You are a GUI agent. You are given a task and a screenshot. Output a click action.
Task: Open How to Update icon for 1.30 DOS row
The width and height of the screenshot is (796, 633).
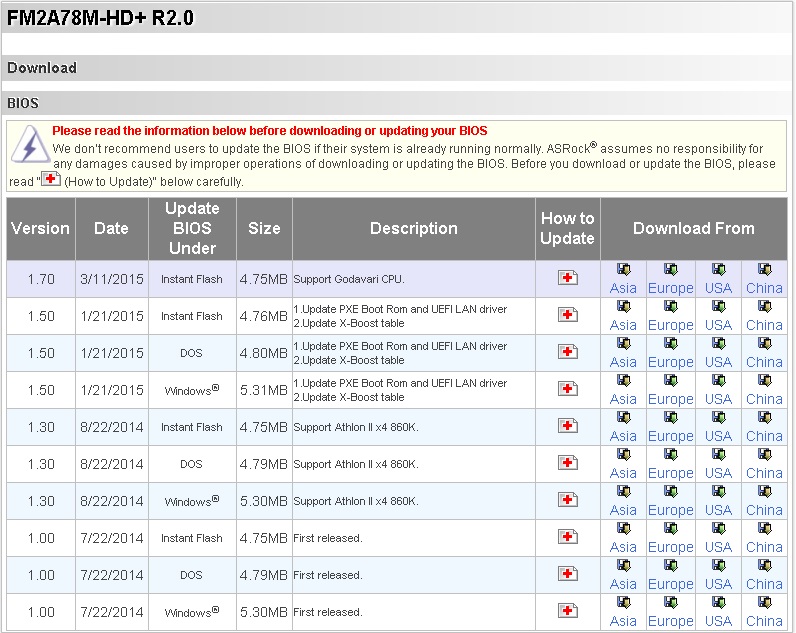click(x=568, y=463)
